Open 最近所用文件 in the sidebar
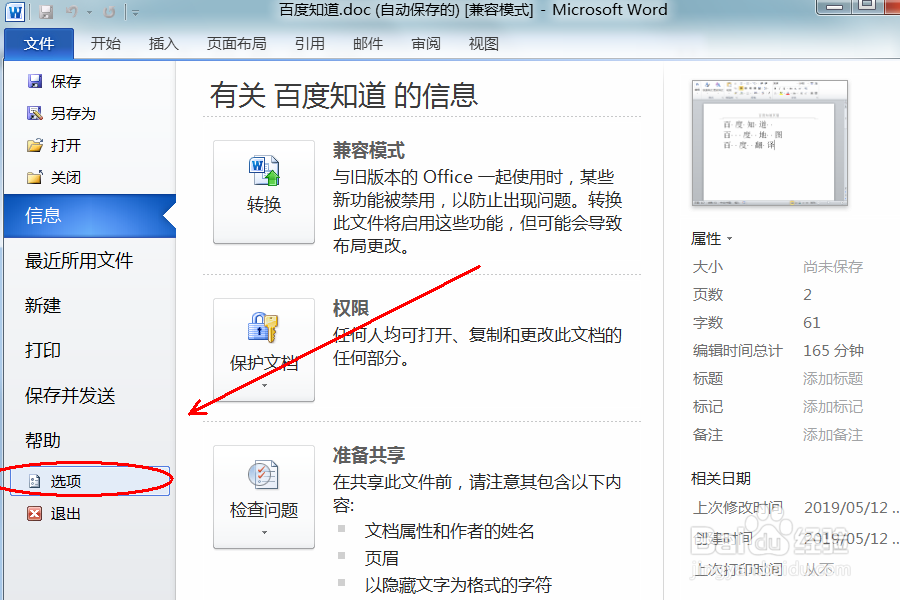 (x=79, y=261)
